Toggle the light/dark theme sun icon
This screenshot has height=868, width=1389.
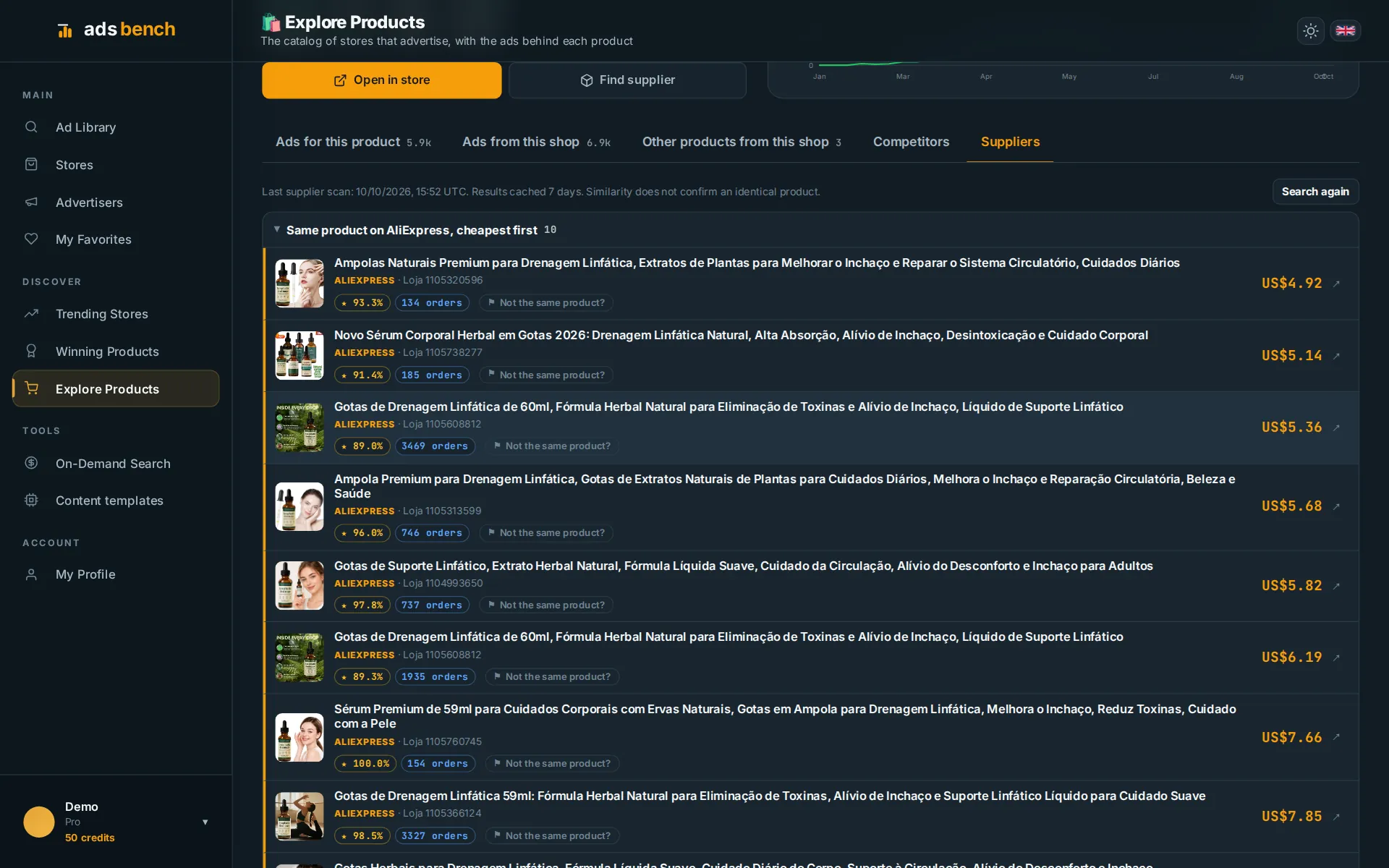[x=1310, y=30]
